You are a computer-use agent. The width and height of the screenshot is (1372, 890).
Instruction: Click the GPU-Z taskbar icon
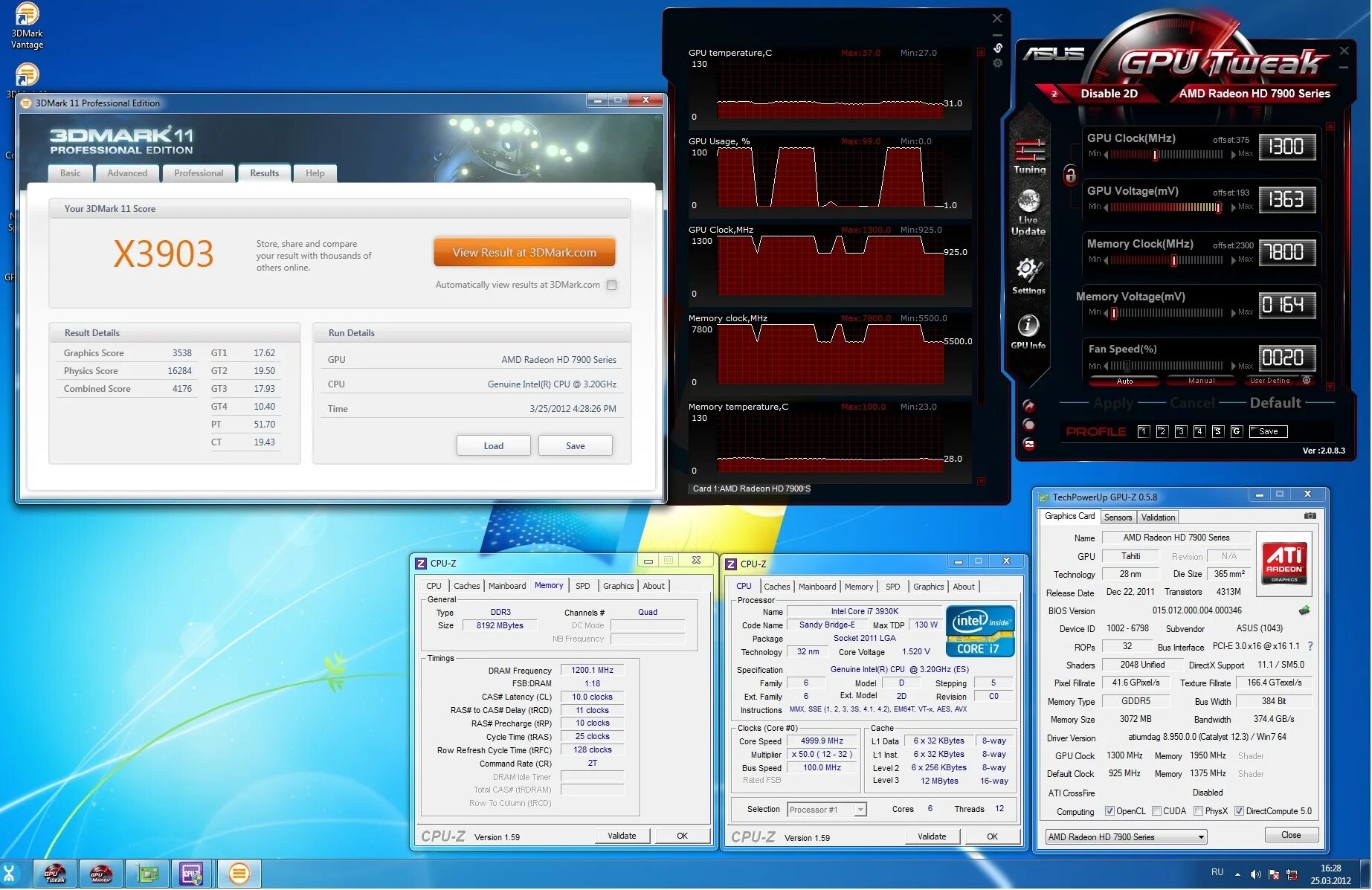coord(147,874)
